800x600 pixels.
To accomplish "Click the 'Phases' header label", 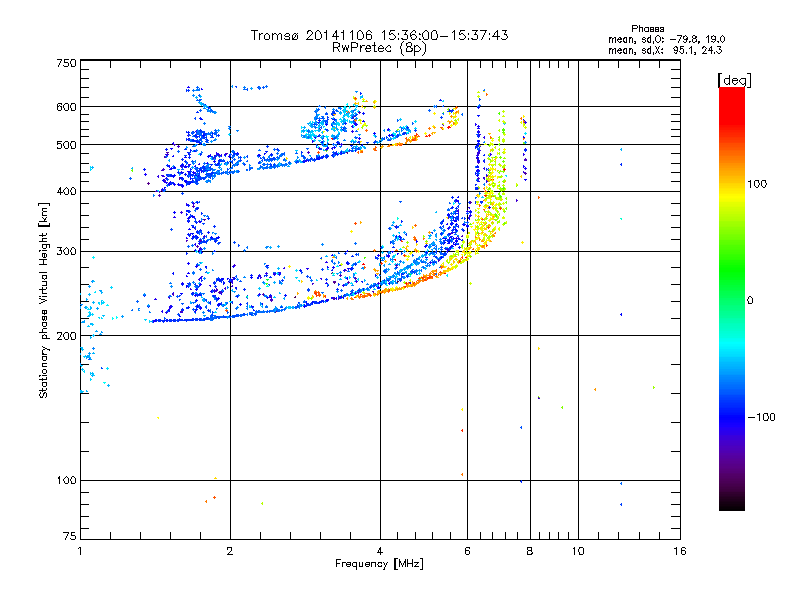I will (647, 29).
